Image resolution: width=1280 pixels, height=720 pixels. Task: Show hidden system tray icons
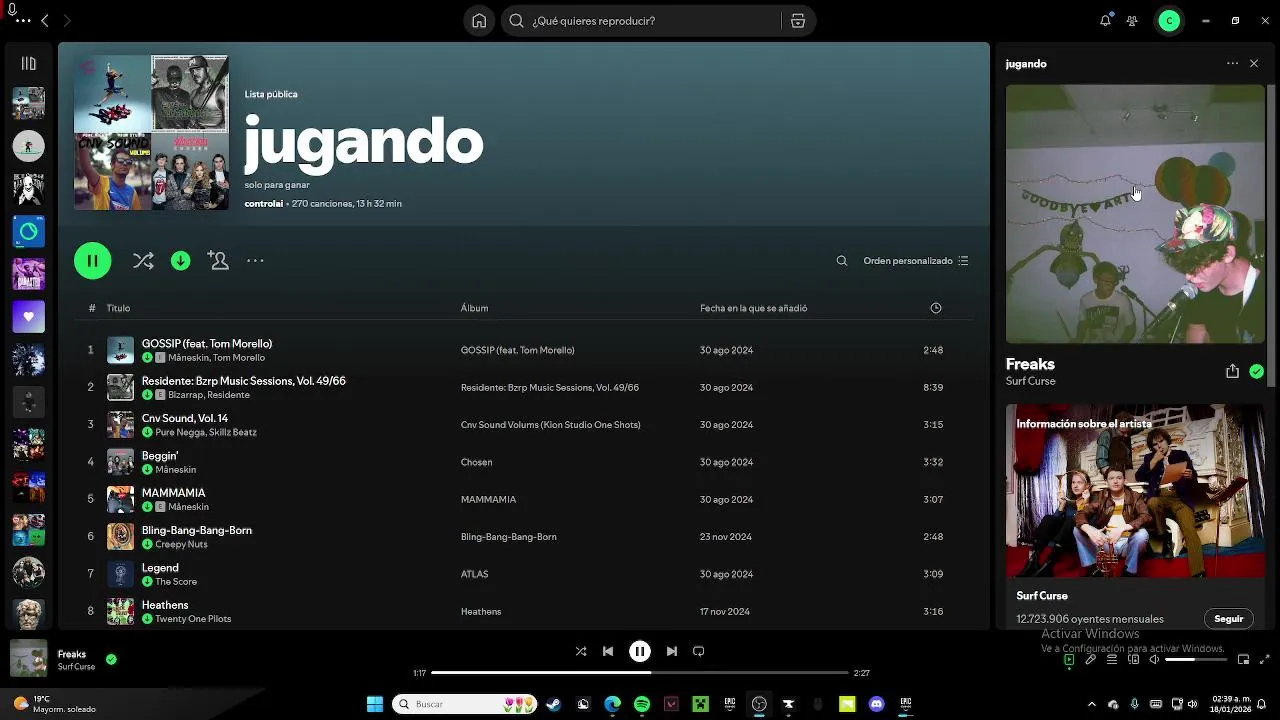tap(1091, 704)
